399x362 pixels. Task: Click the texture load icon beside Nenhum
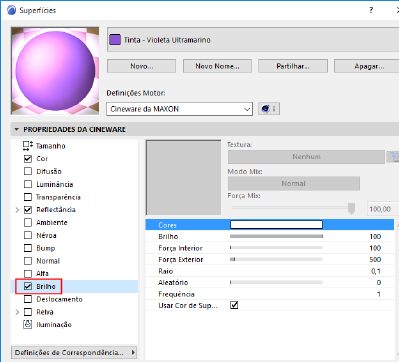pyautogui.click(x=393, y=156)
